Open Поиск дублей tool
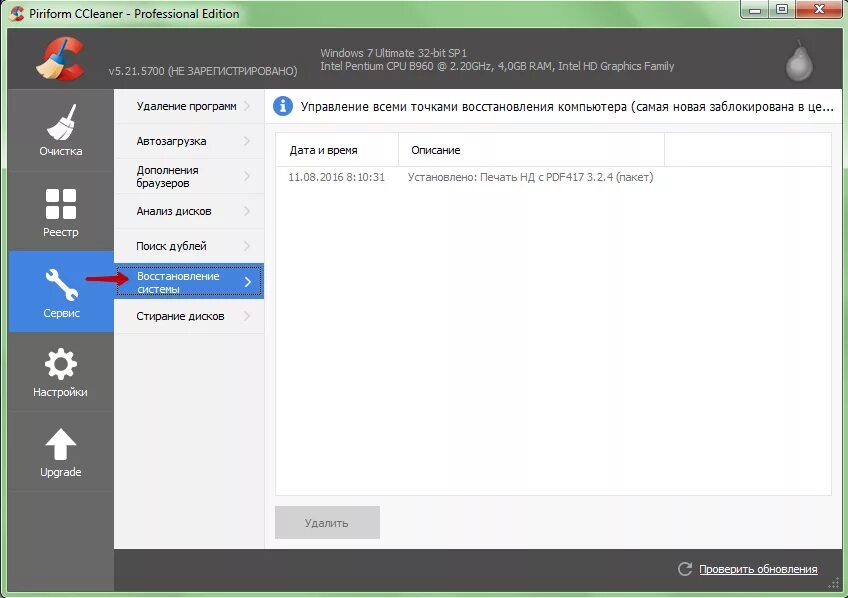The height and width of the screenshot is (598, 848). coord(189,246)
